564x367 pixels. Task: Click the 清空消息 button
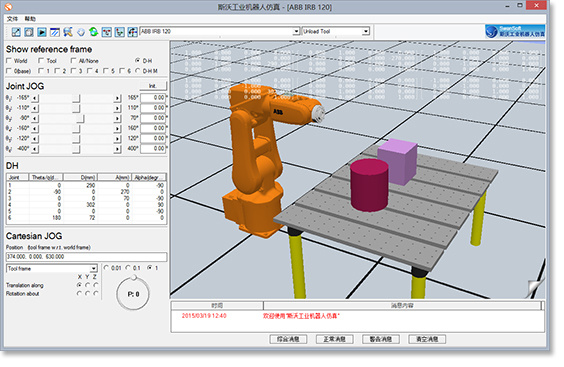pos(427,339)
